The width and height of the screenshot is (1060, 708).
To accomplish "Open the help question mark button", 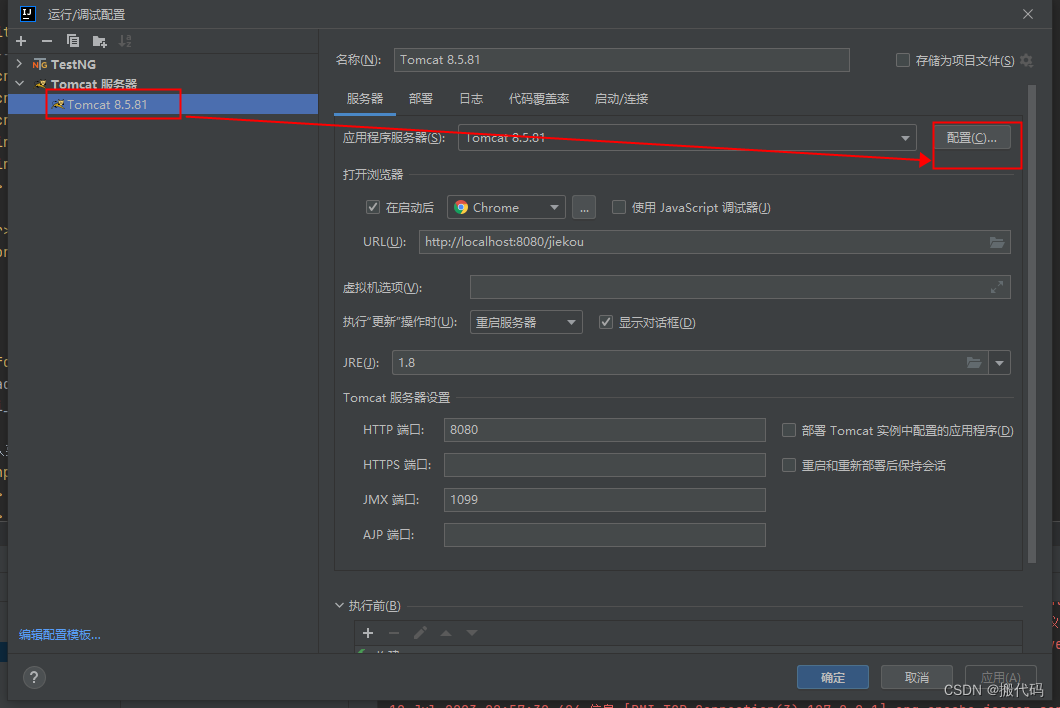I will click(34, 677).
